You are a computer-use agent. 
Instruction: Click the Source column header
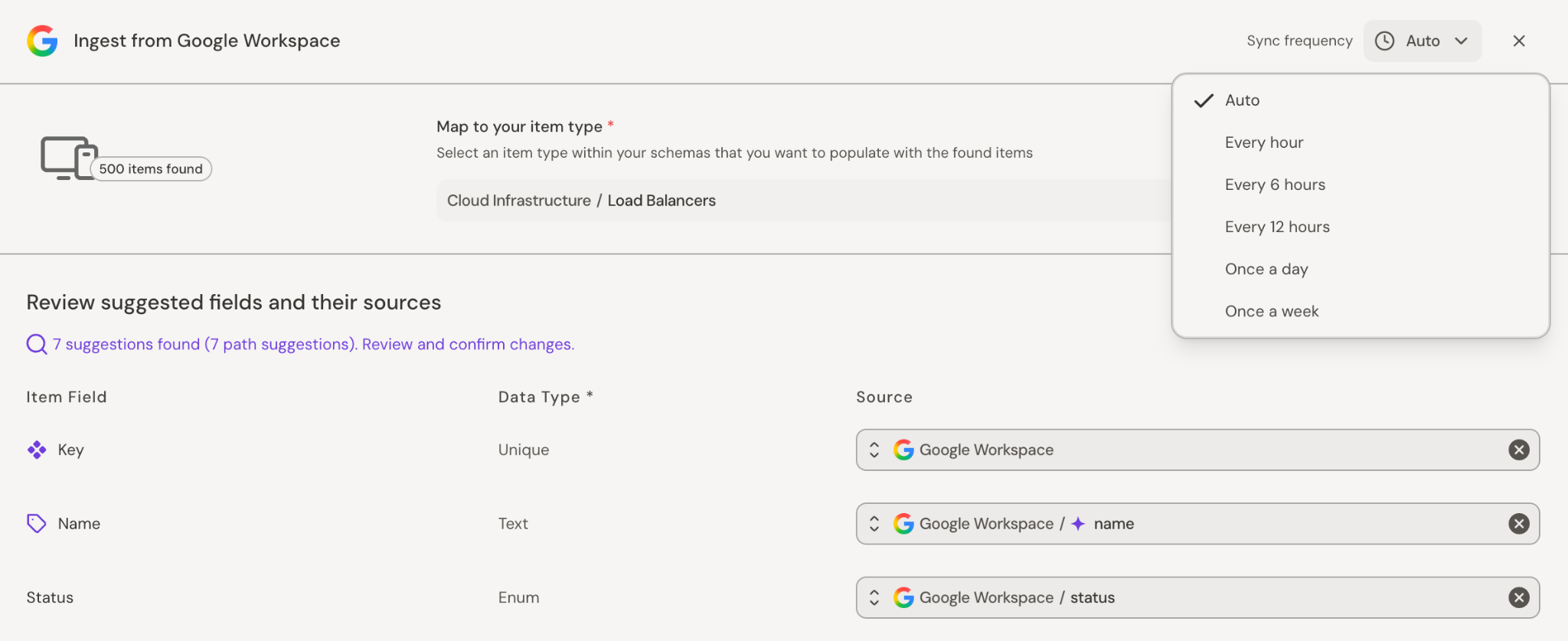coord(884,397)
